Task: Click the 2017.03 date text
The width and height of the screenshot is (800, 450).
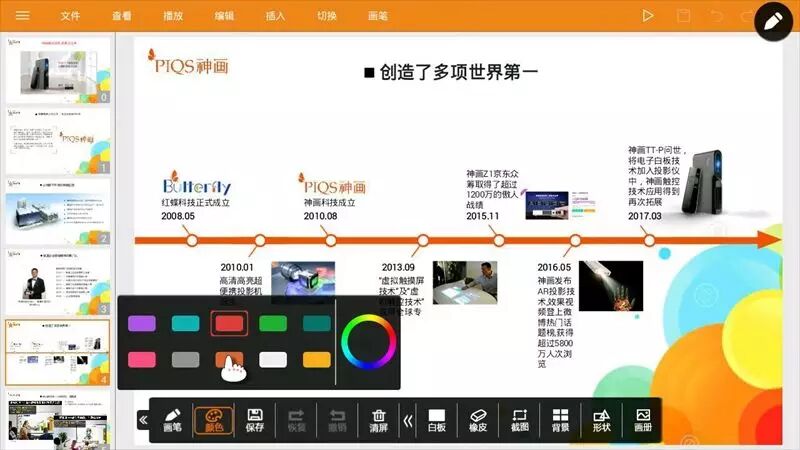Action: point(645,216)
